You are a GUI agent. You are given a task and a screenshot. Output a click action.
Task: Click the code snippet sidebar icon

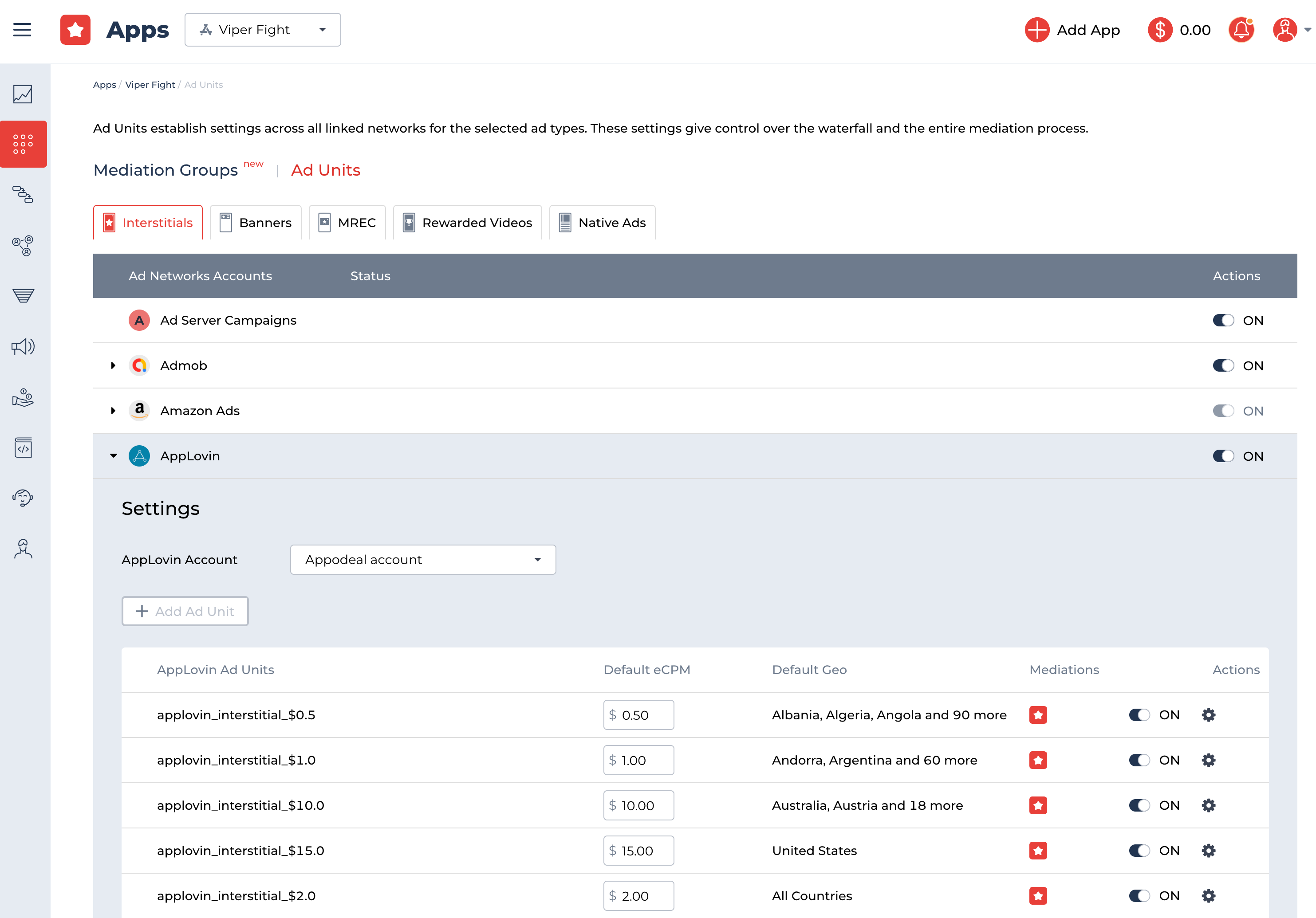(x=23, y=447)
